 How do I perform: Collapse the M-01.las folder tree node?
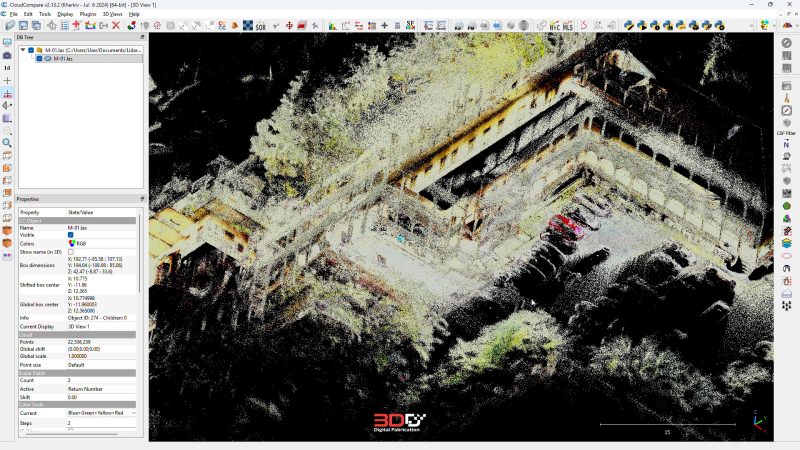pyautogui.click(x=23, y=49)
